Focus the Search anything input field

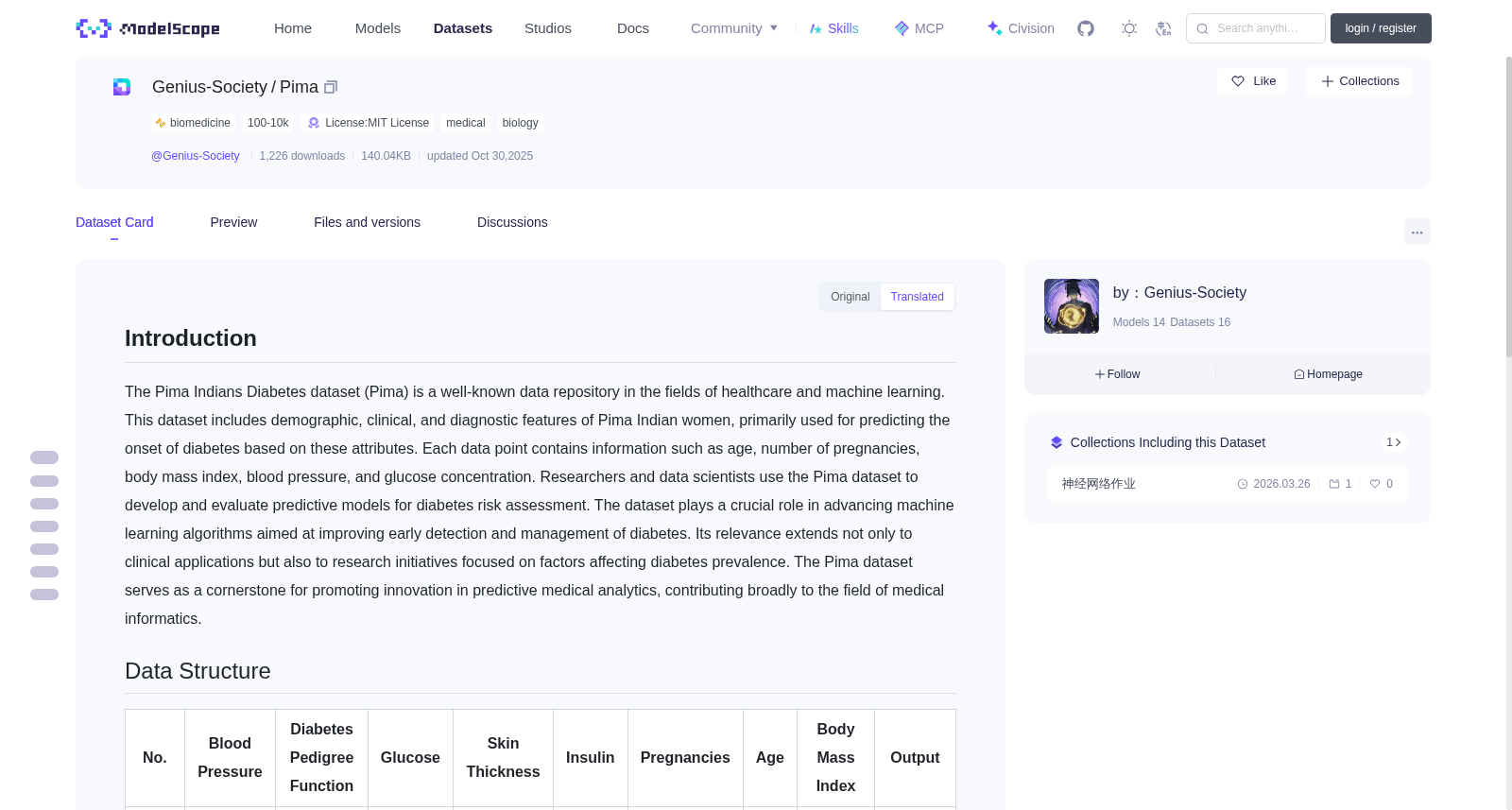pos(1256,28)
